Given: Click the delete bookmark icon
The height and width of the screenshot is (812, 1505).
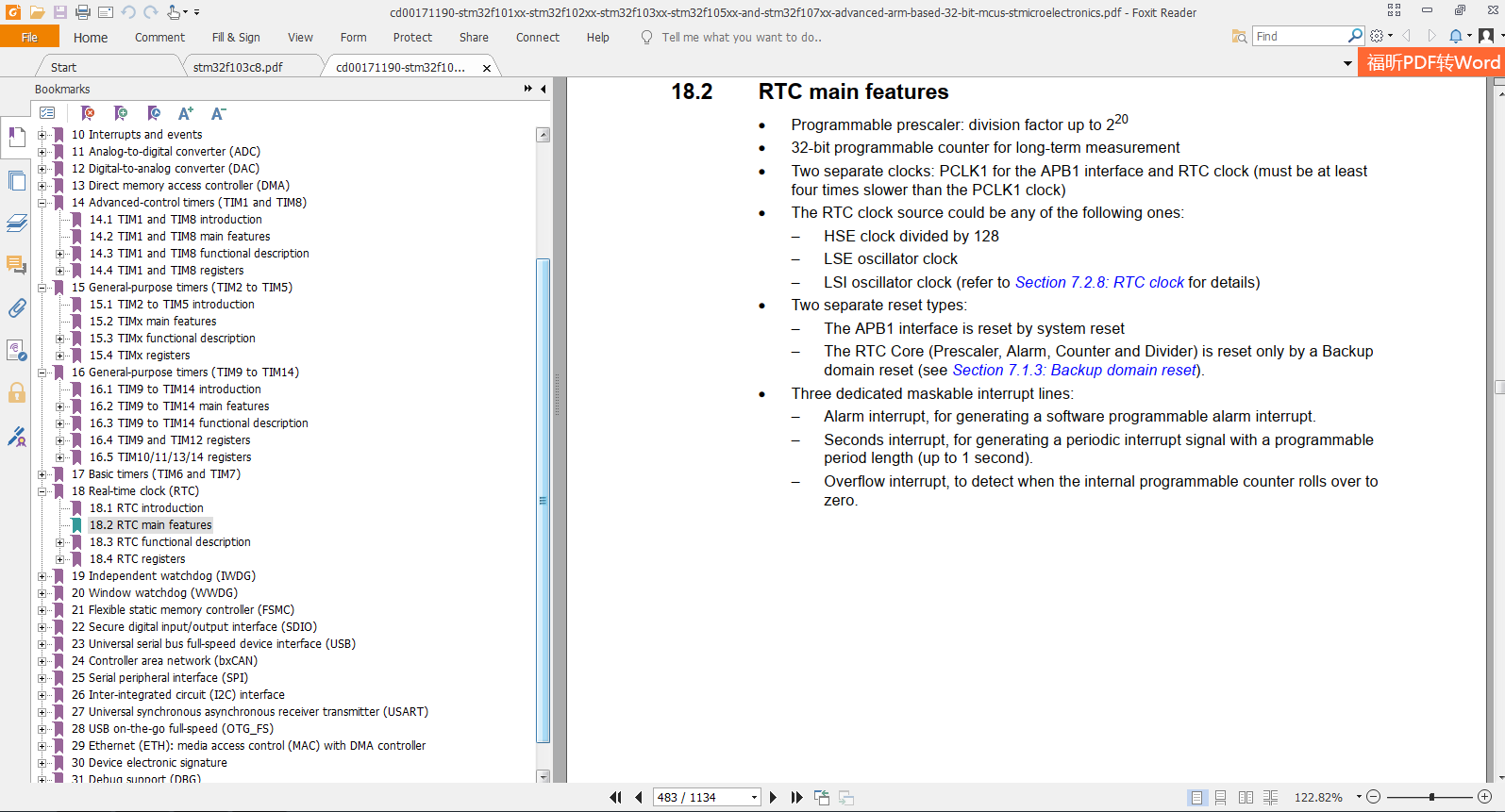Looking at the screenshot, I should pos(88,113).
